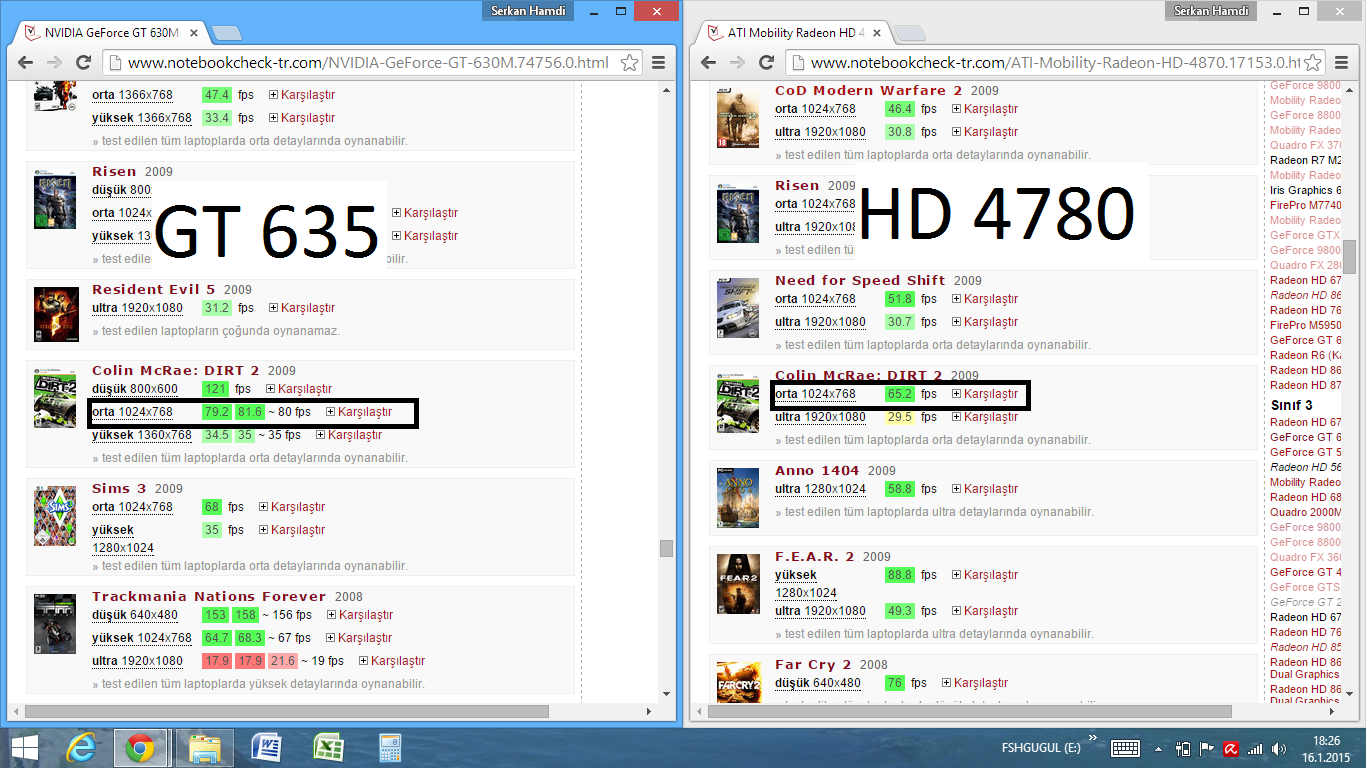
Task: Reload the GeForce GT 630M page
Action: pos(85,62)
